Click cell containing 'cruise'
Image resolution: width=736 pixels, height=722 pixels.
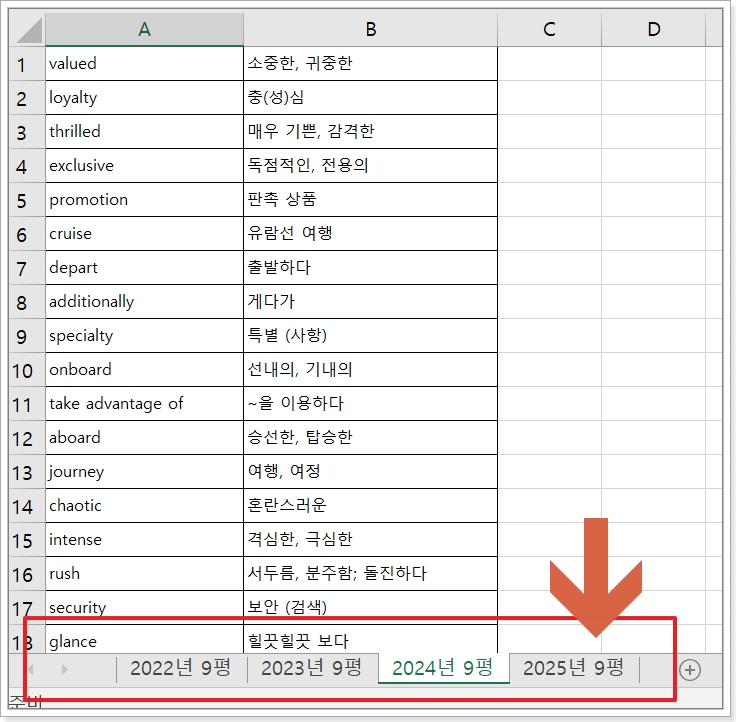click(144, 234)
